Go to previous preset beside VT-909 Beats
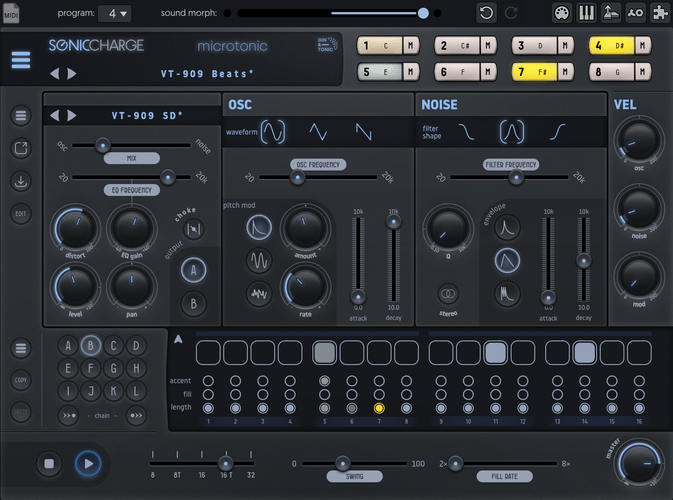This screenshot has width=673, height=500. [55, 74]
